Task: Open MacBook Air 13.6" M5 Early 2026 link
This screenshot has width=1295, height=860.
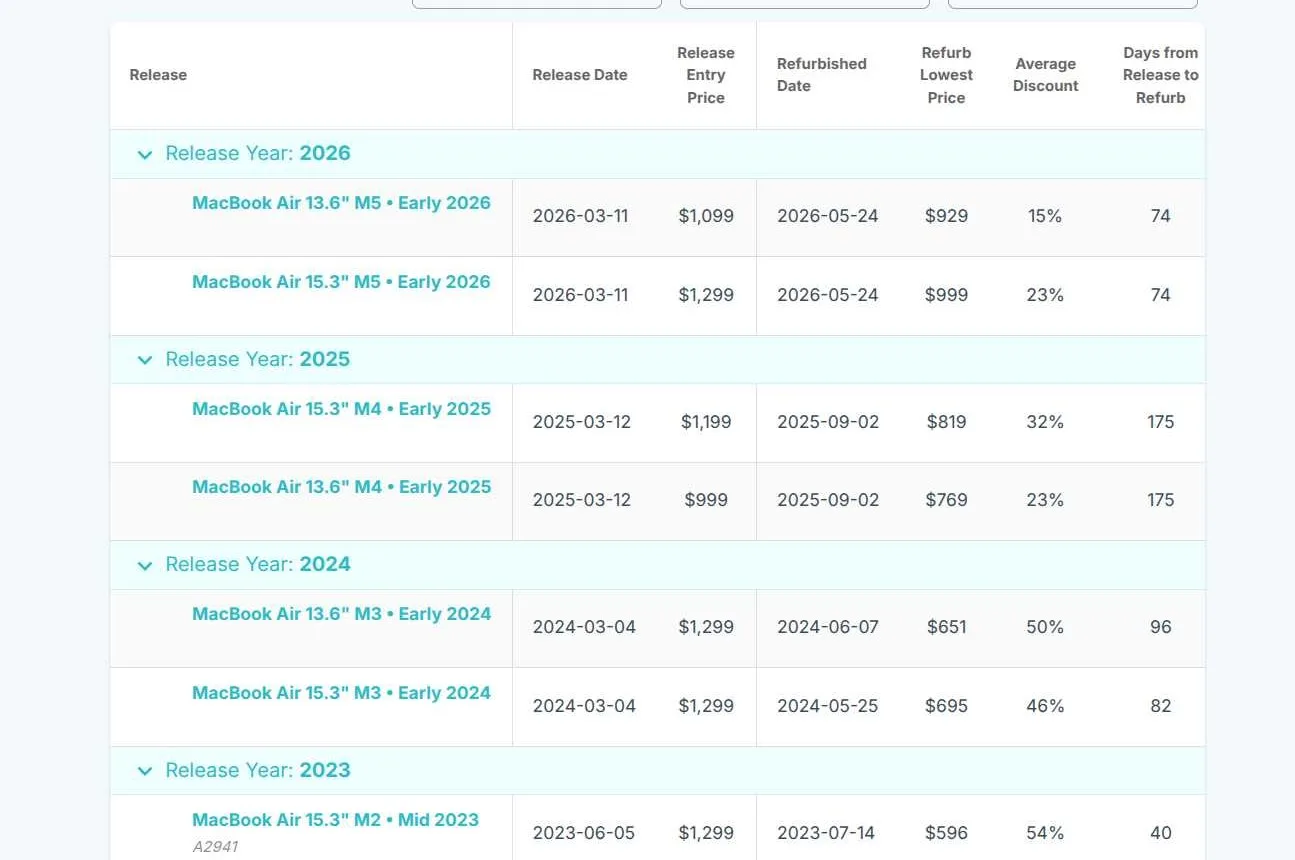Action: (341, 203)
